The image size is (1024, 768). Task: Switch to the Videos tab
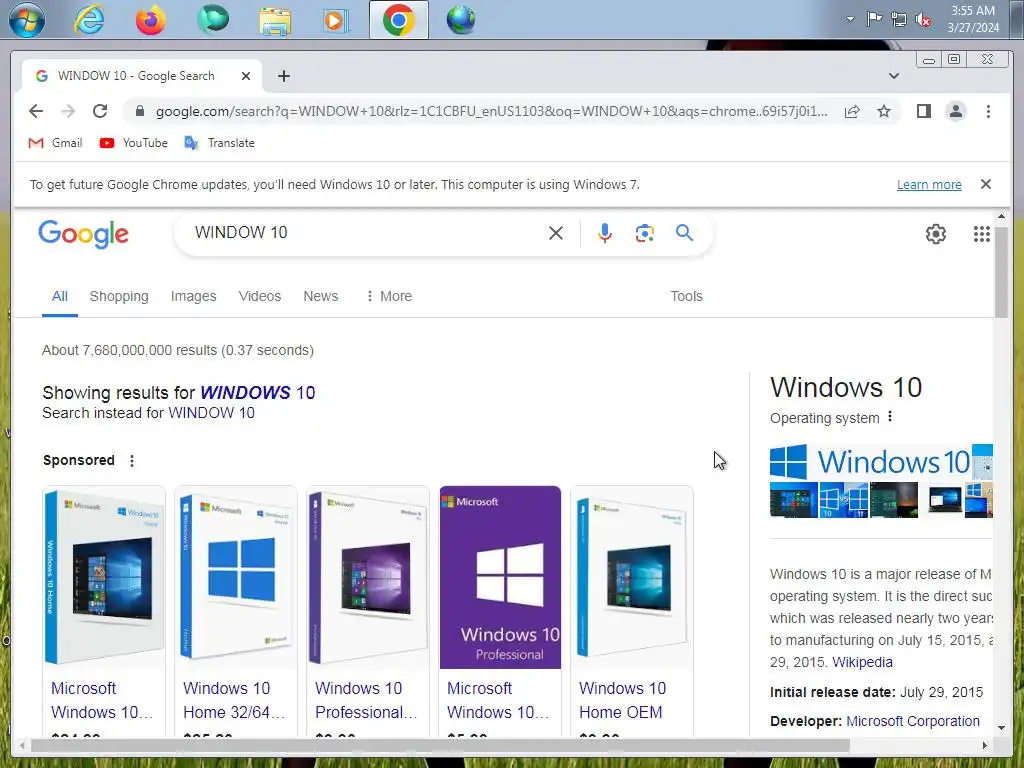259,296
